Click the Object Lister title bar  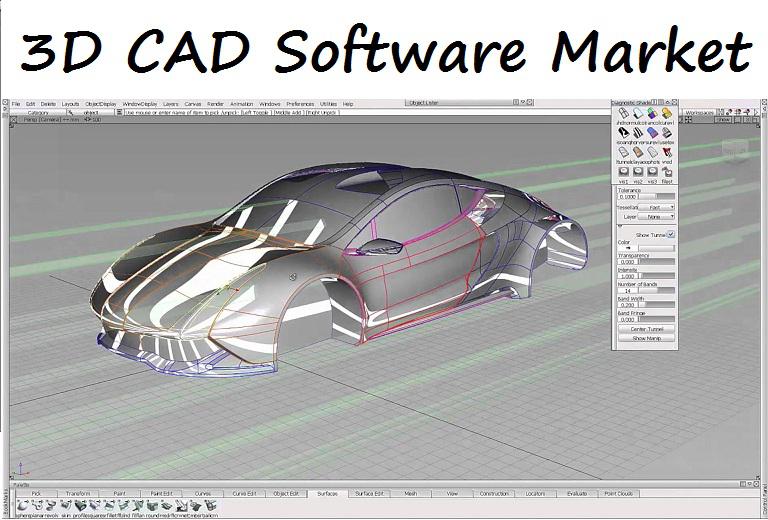tap(469, 103)
